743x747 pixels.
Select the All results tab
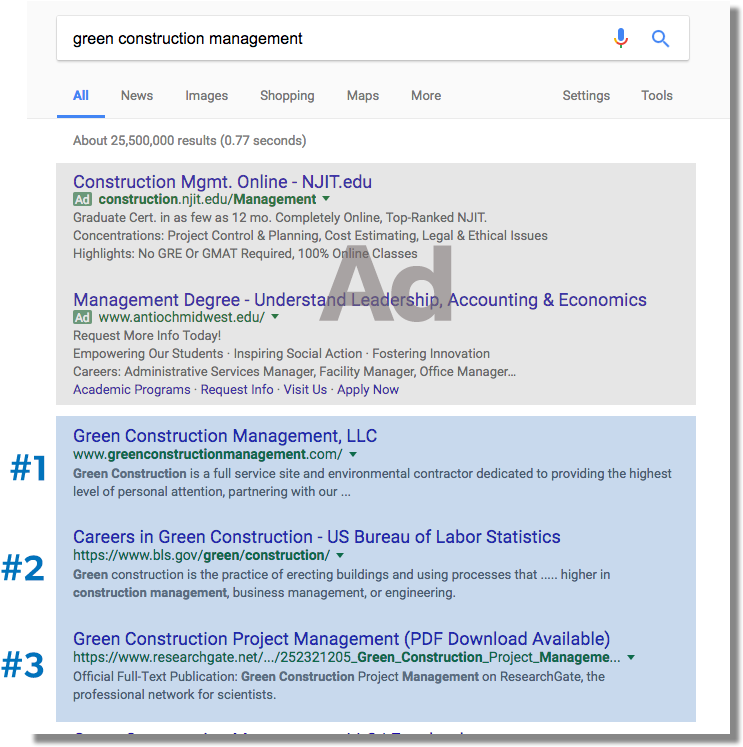point(80,96)
